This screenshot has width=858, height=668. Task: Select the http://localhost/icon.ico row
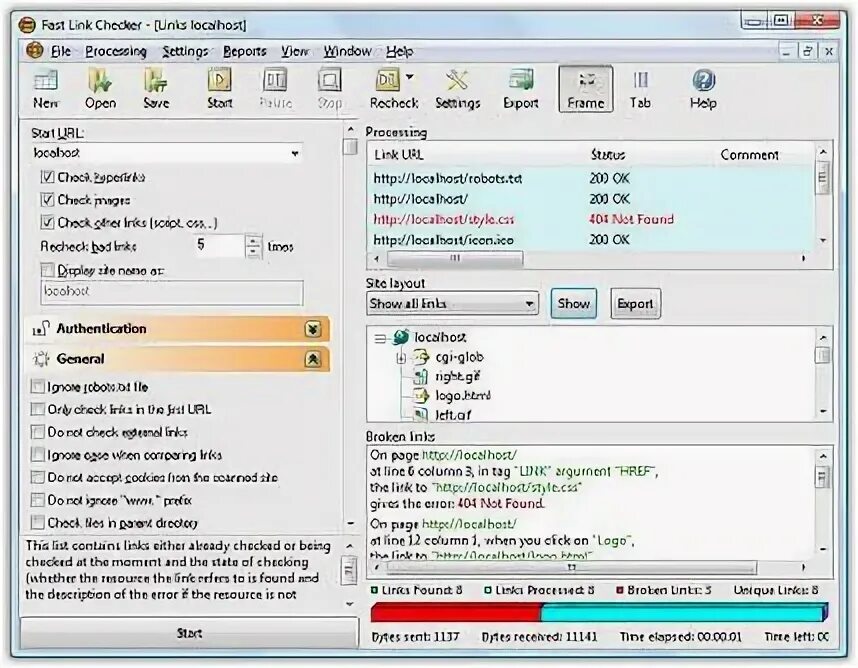[x=591, y=240]
